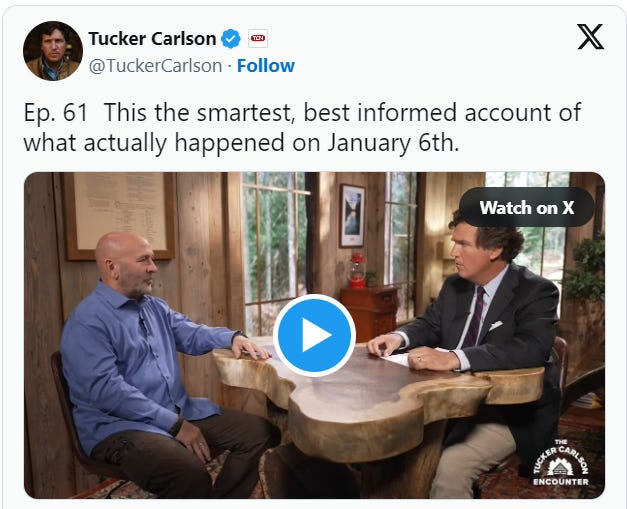Viewport: 627px width, 509px height.
Task: View Tucker Carlson's profile avatar
Action: (x=53, y=51)
